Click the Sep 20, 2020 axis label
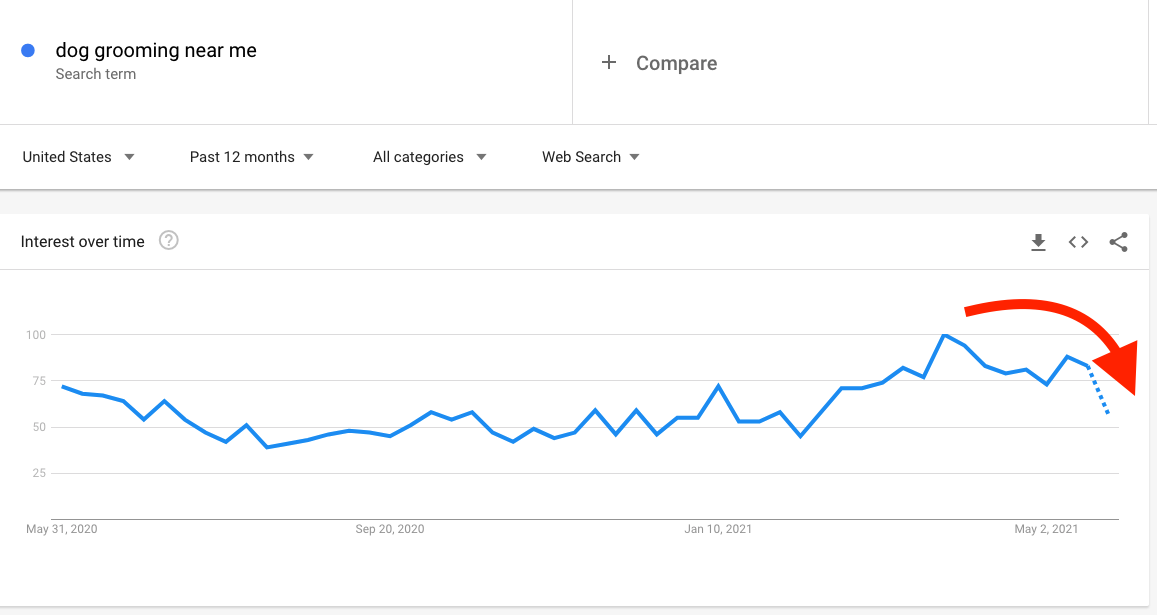 point(390,529)
